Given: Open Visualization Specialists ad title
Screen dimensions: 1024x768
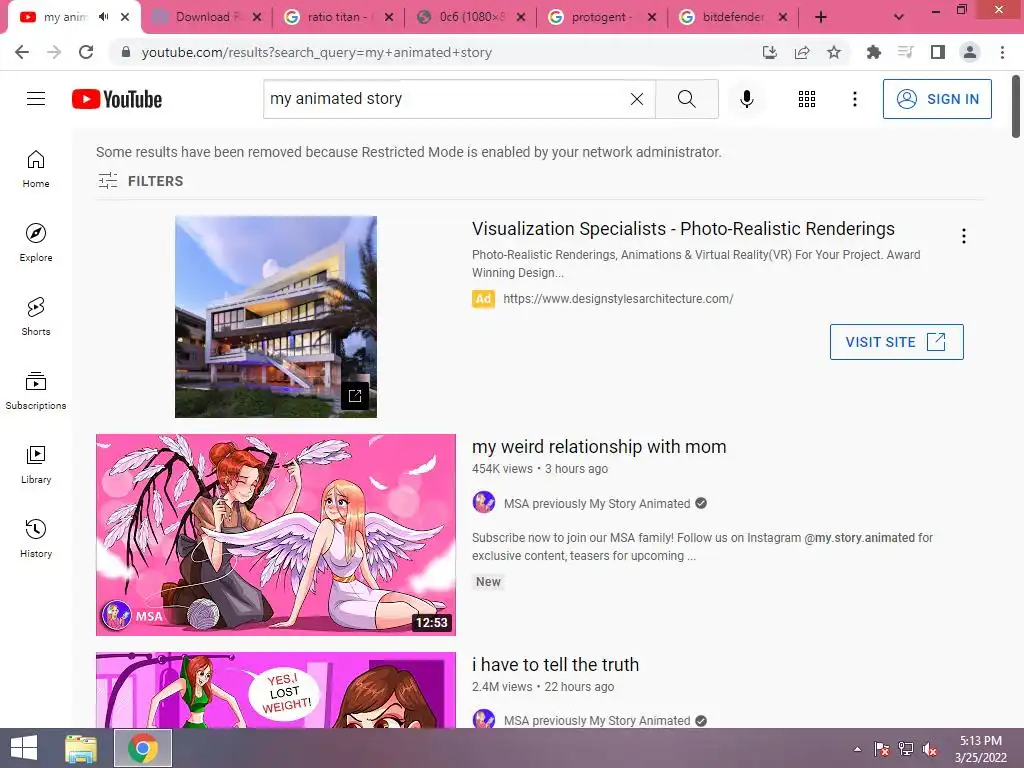Looking at the screenshot, I should pyautogui.click(x=683, y=229).
